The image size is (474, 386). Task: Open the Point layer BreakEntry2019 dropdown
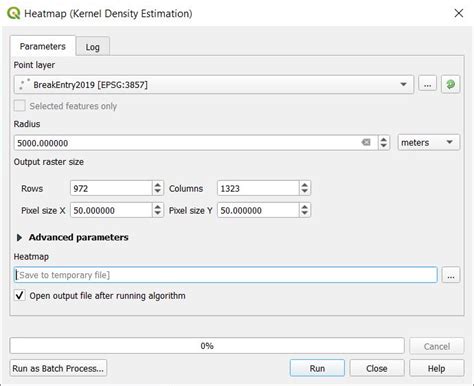214,84
